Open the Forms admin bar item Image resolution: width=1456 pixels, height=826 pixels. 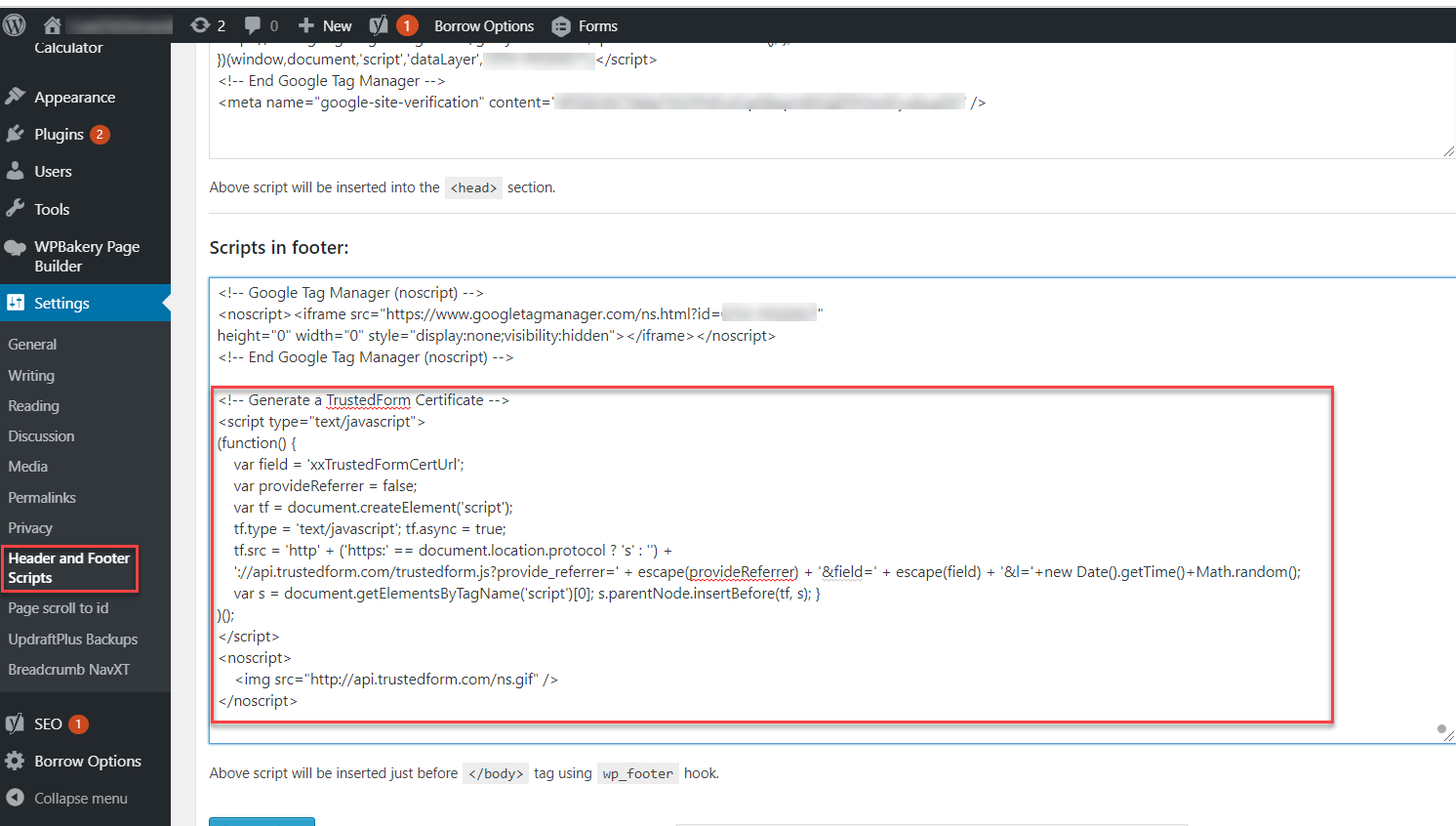pyautogui.click(x=585, y=25)
